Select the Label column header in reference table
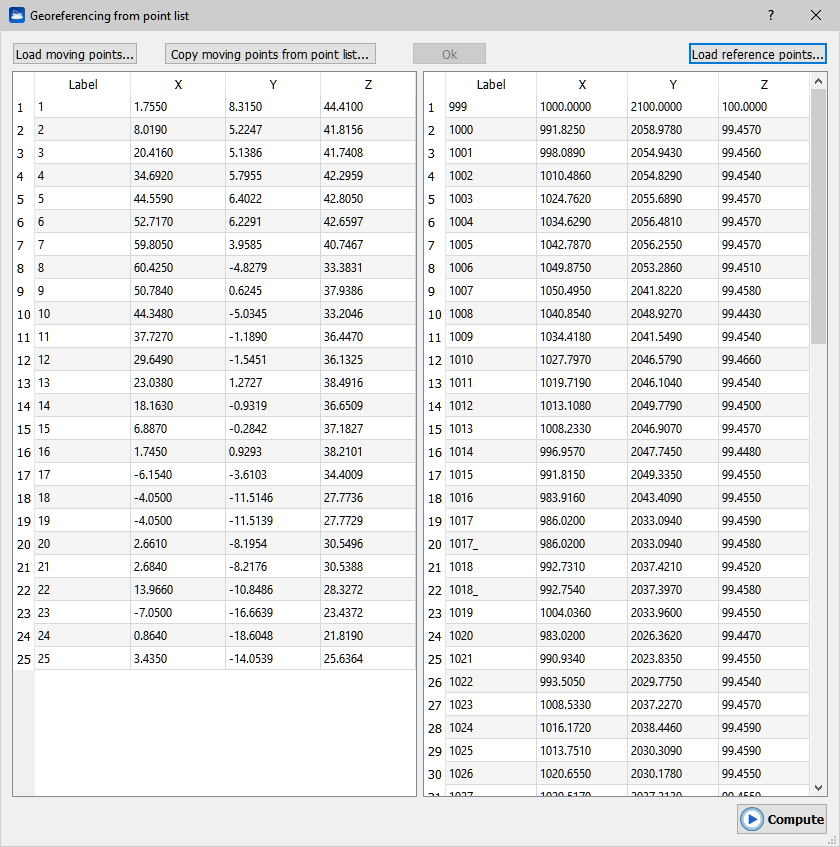 (491, 85)
